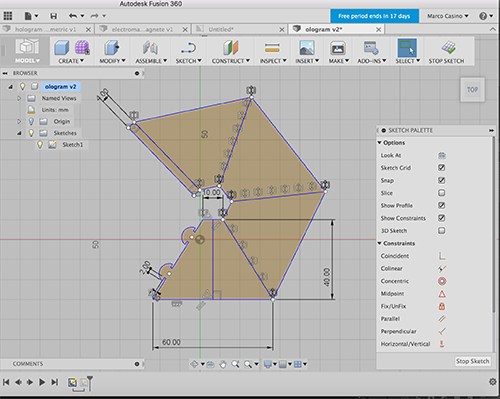Open the Help question mark icon
The height and width of the screenshot is (399, 500).
pos(483,16)
